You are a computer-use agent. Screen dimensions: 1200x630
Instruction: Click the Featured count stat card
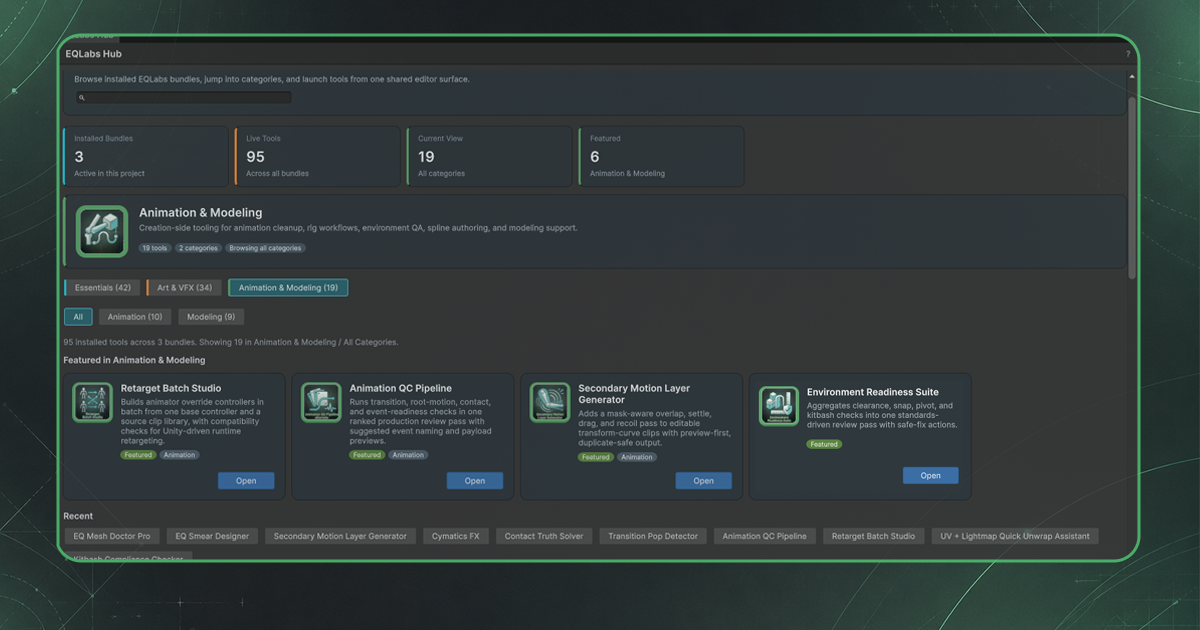662,156
